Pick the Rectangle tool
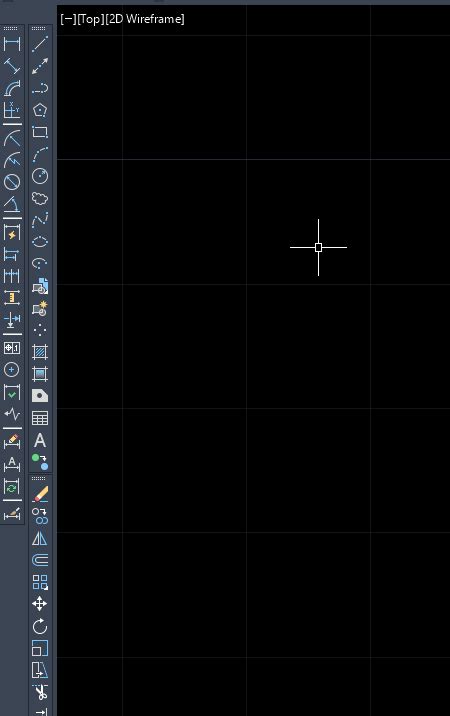450x716 pixels. (x=40, y=132)
